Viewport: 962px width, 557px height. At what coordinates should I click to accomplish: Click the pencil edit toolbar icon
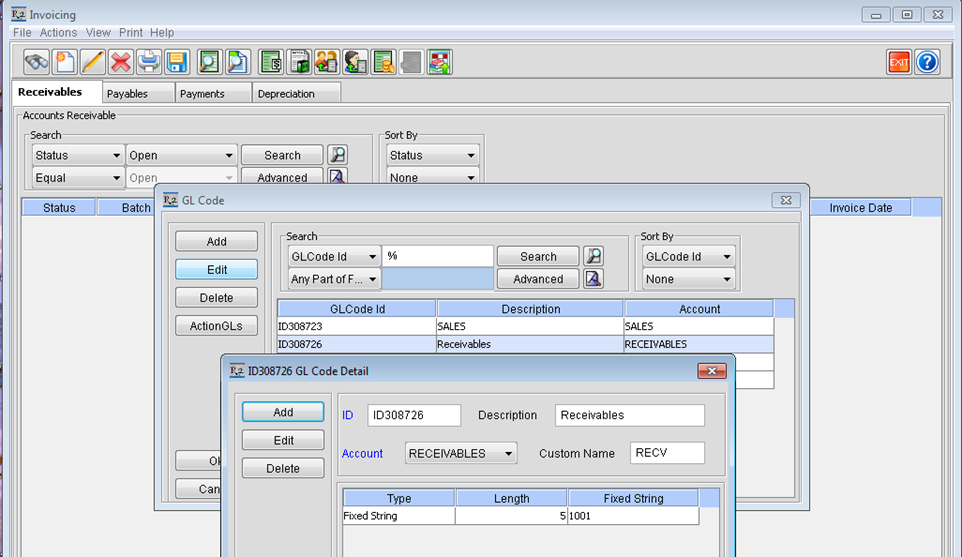tap(93, 62)
